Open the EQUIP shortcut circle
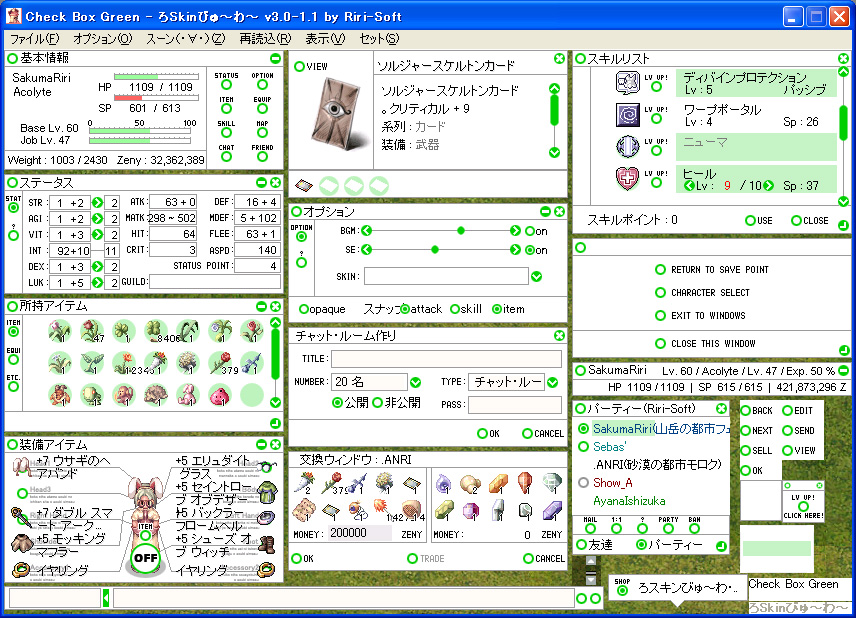 click(263, 109)
